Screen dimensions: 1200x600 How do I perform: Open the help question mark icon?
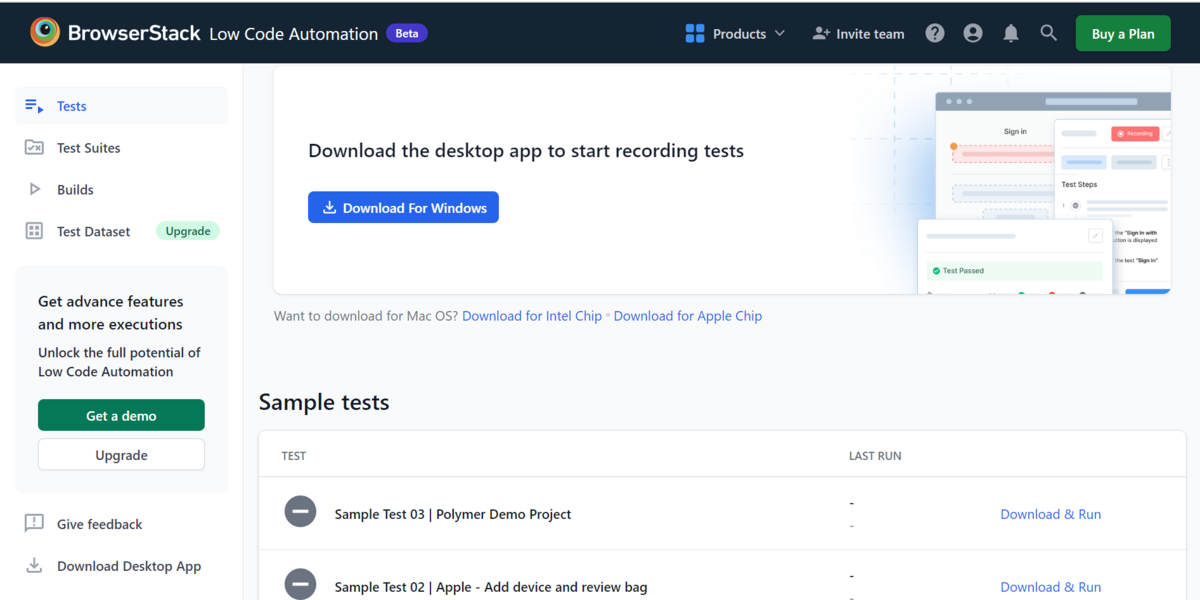pyautogui.click(x=935, y=33)
